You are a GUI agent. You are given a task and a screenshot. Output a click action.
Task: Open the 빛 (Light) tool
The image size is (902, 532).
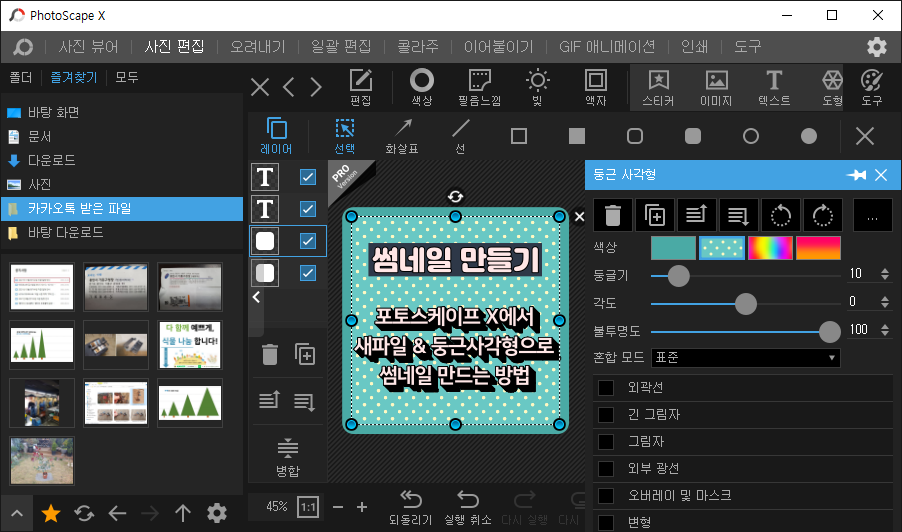pos(537,87)
